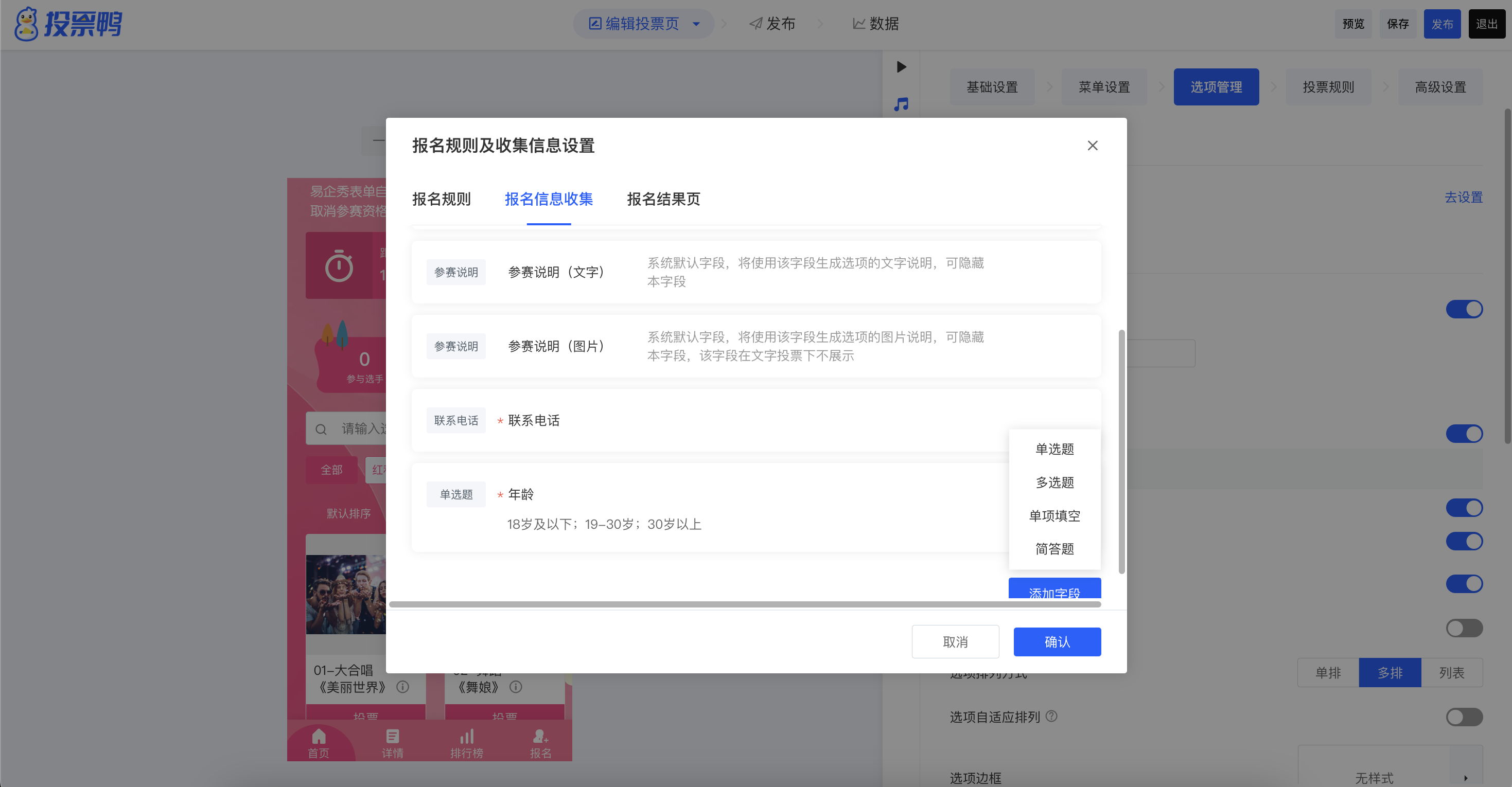
Task: Click the 首页 home icon in preview
Action: [x=319, y=737]
